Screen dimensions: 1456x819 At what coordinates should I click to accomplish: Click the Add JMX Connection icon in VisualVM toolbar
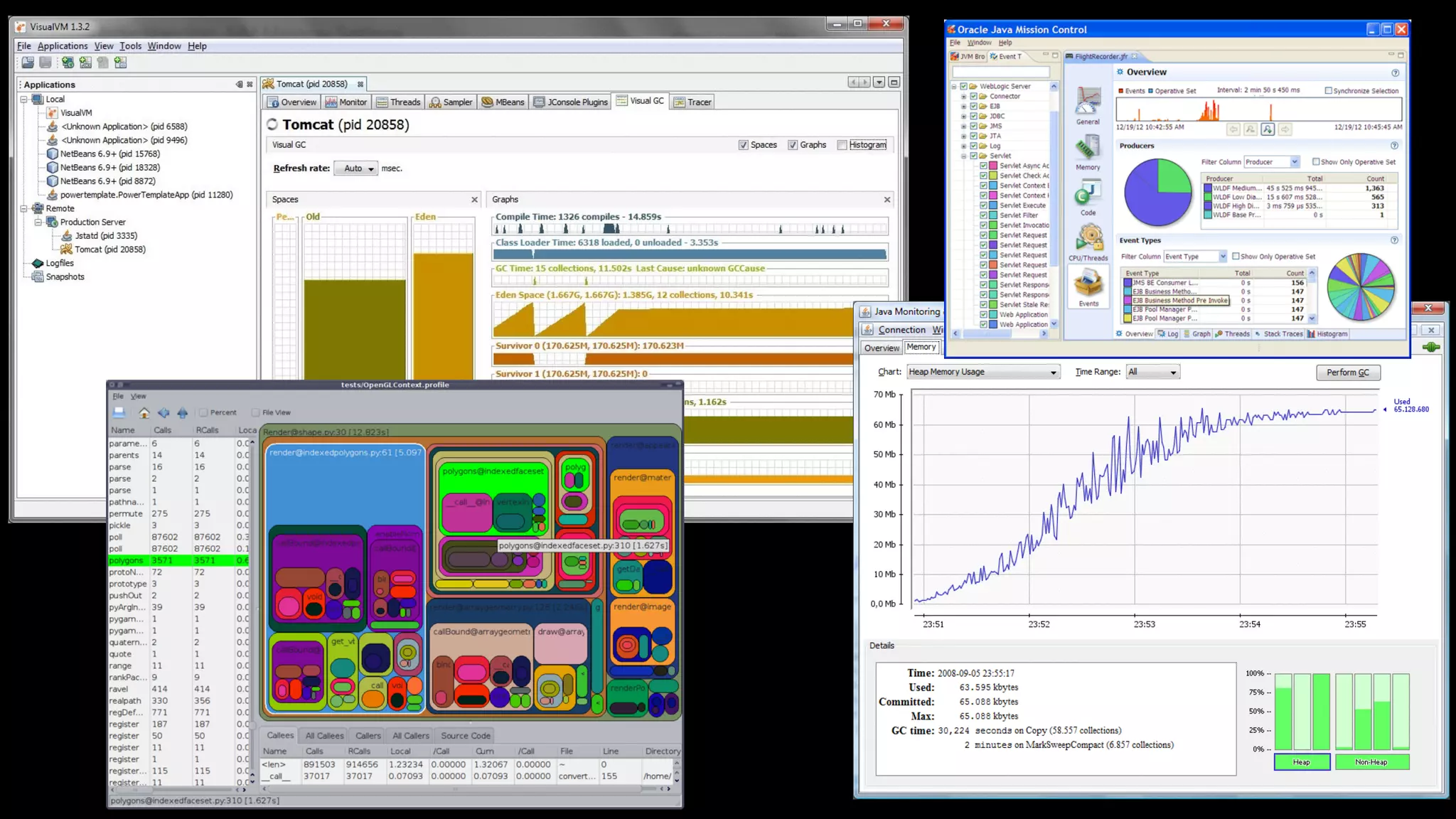pos(85,63)
